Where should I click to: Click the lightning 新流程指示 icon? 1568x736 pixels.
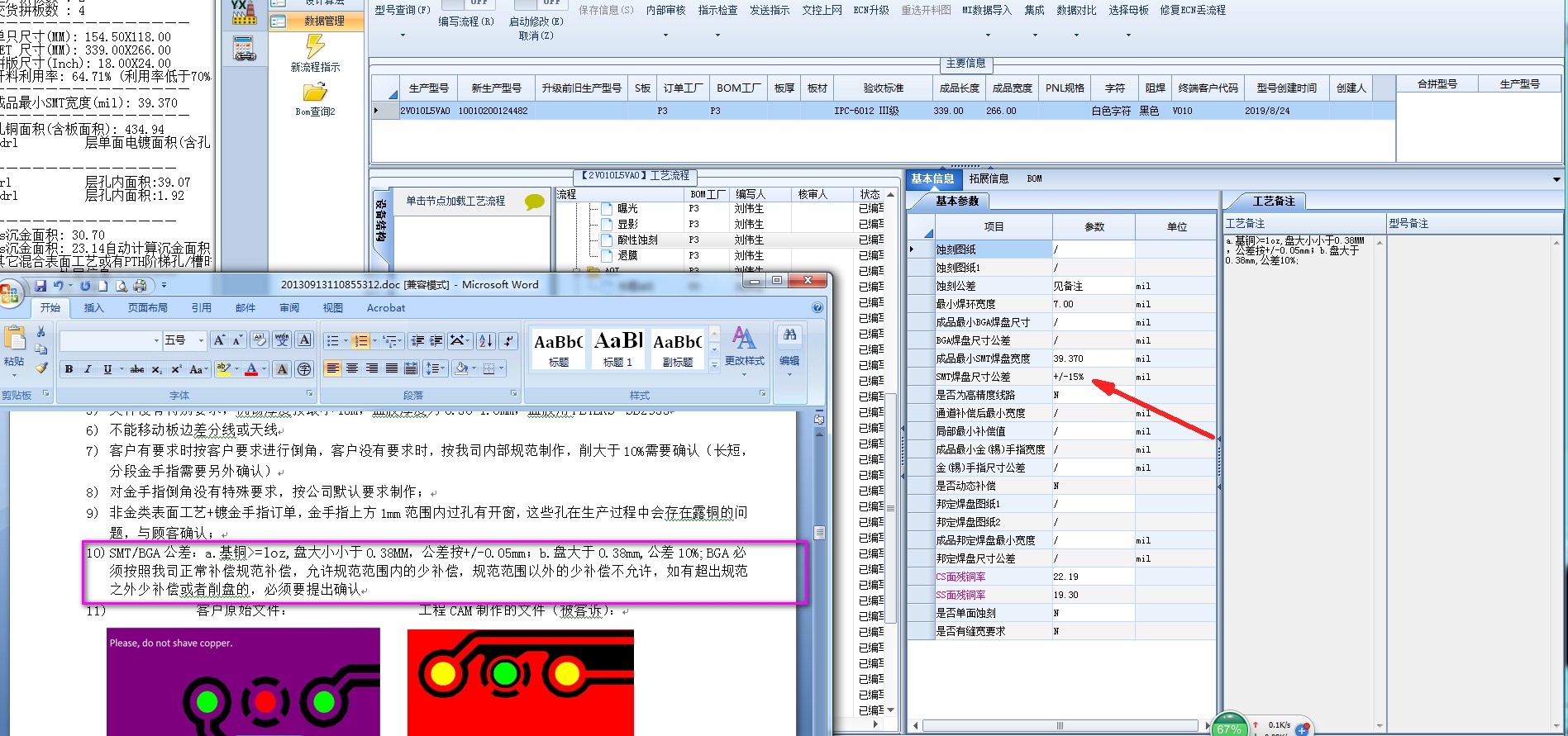tap(315, 46)
